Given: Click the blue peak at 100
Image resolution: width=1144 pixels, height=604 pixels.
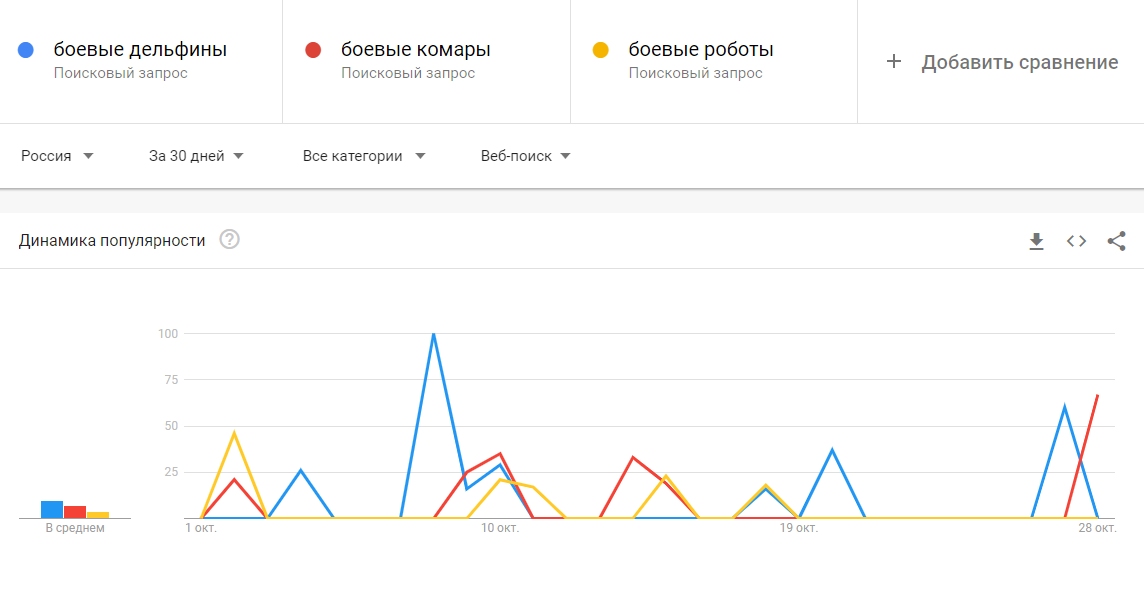Looking at the screenshot, I should click(433, 334).
